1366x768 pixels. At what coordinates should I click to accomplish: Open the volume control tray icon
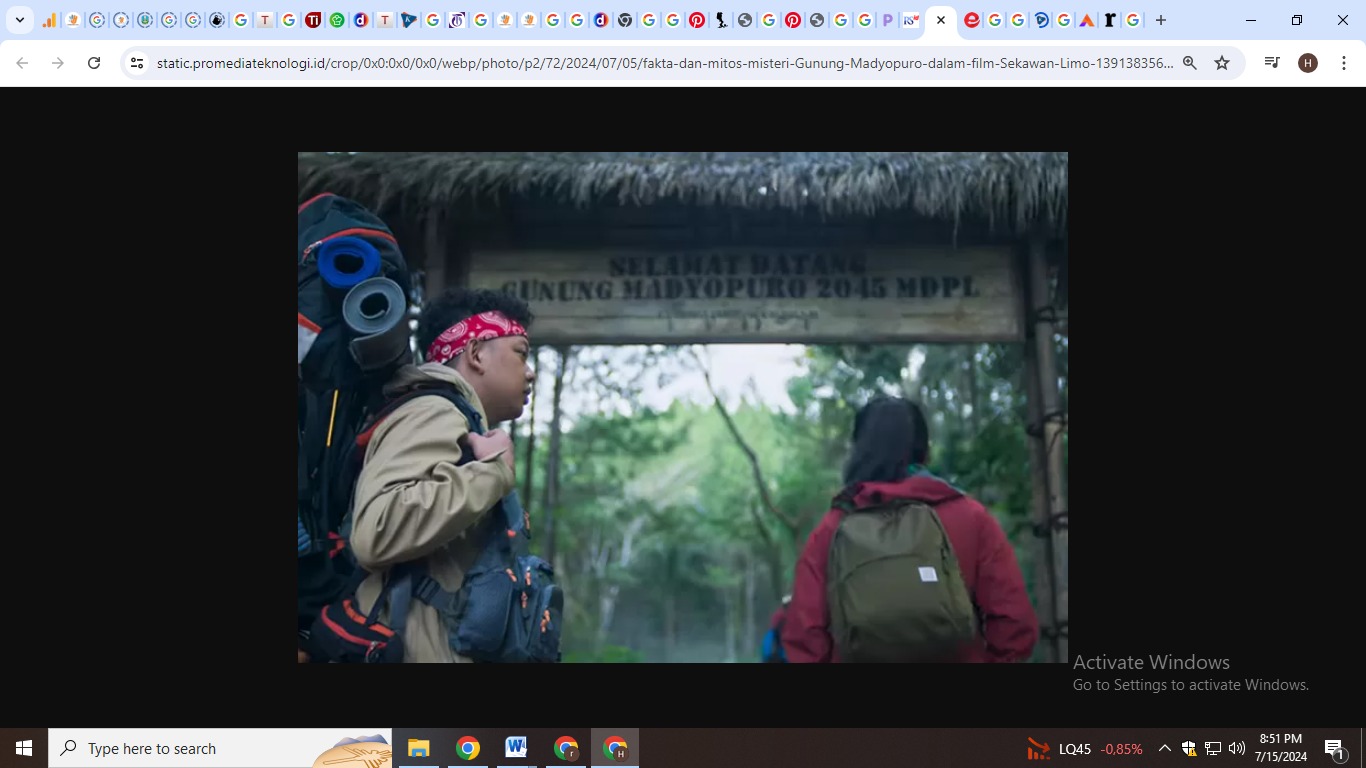1237,748
